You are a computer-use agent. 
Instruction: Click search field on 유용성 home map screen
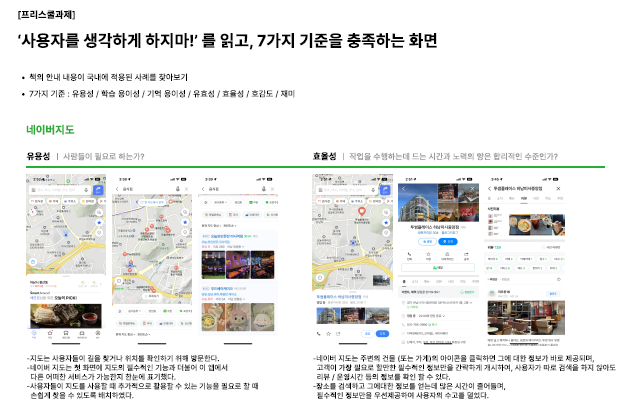click(x=60, y=190)
